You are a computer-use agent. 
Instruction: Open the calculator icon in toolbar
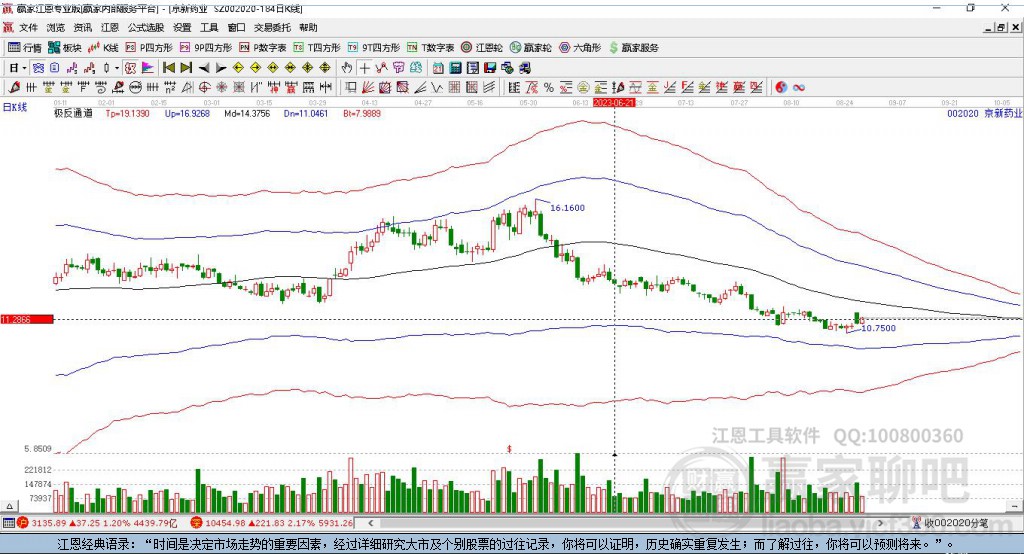point(455,68)
